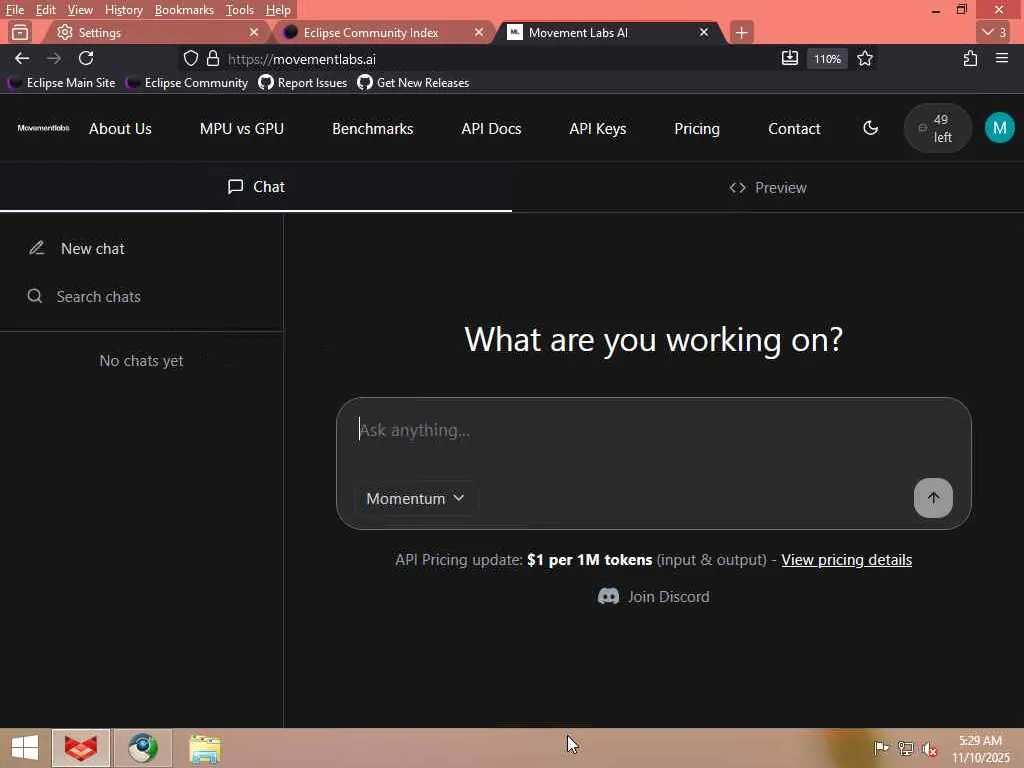The height and width of the screenshot is (768, 1024).
Task: Click View pricing details link
Action: pos(846,560)
